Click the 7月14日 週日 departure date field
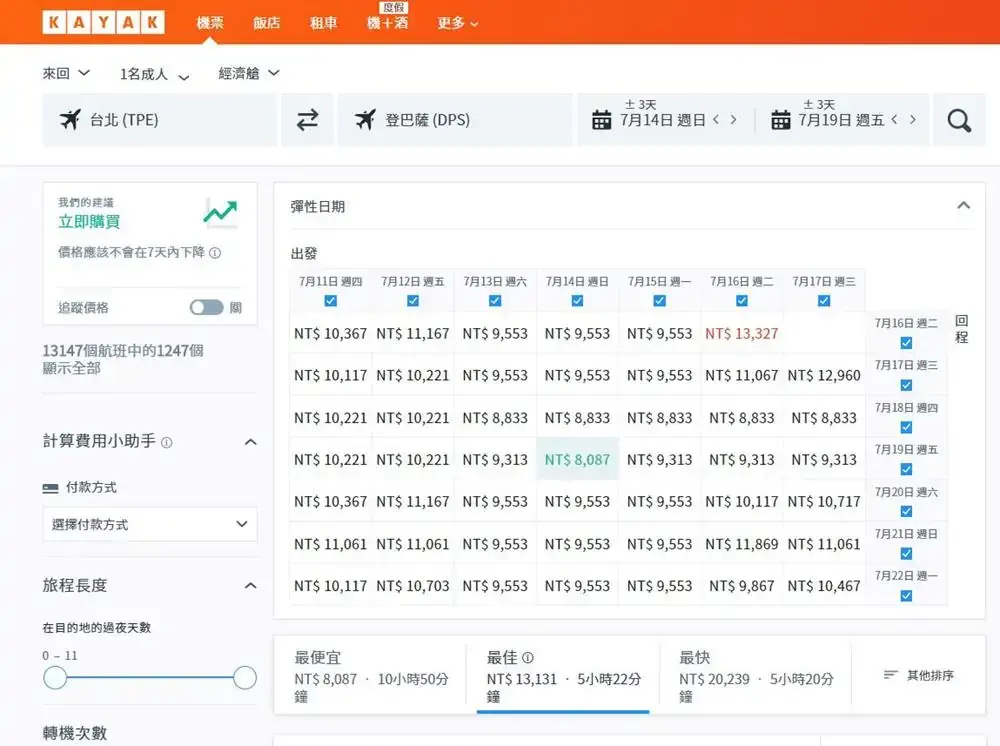 (x=665, y=120)
